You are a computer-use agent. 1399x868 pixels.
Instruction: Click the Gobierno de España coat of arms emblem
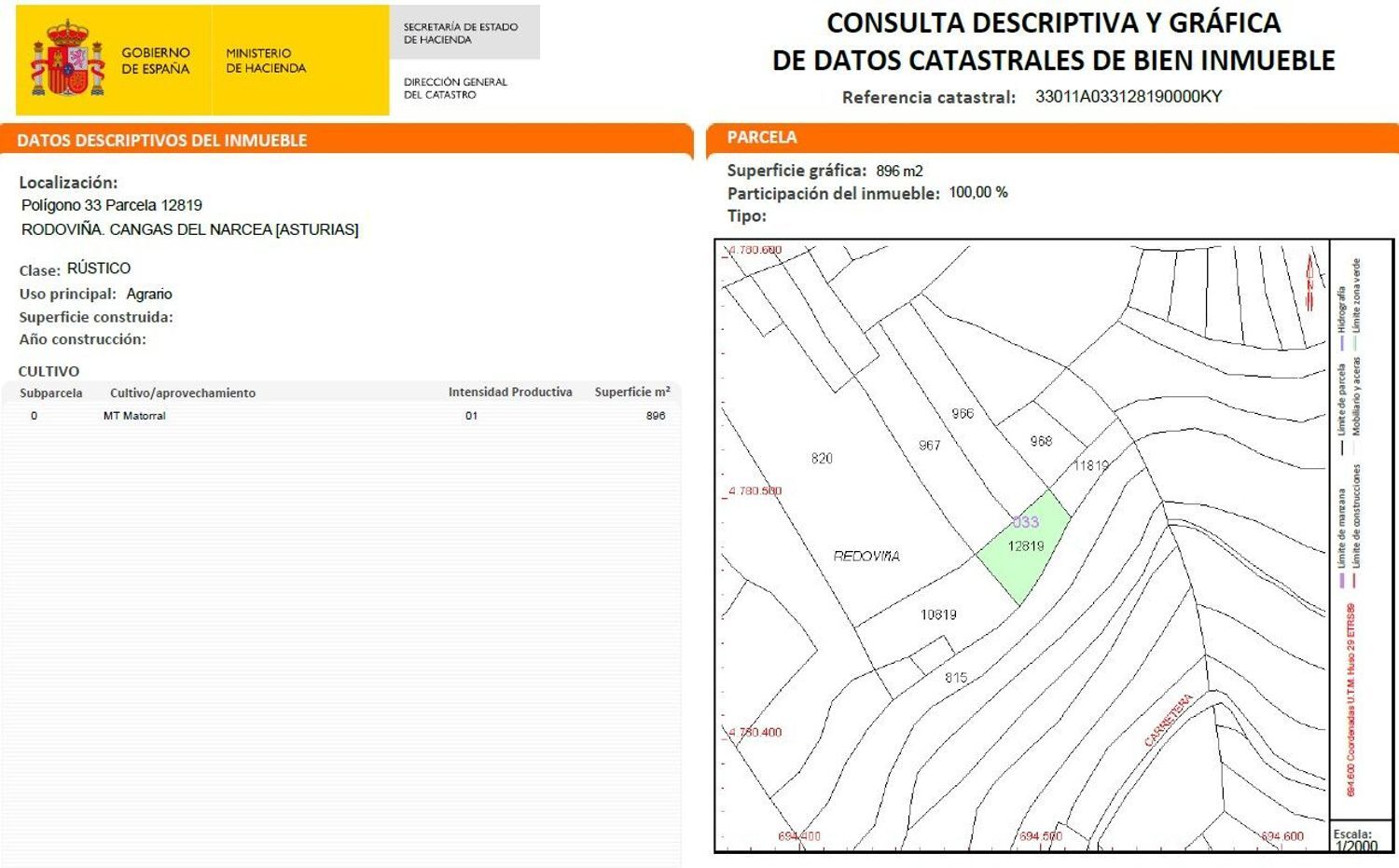[67, 57]
